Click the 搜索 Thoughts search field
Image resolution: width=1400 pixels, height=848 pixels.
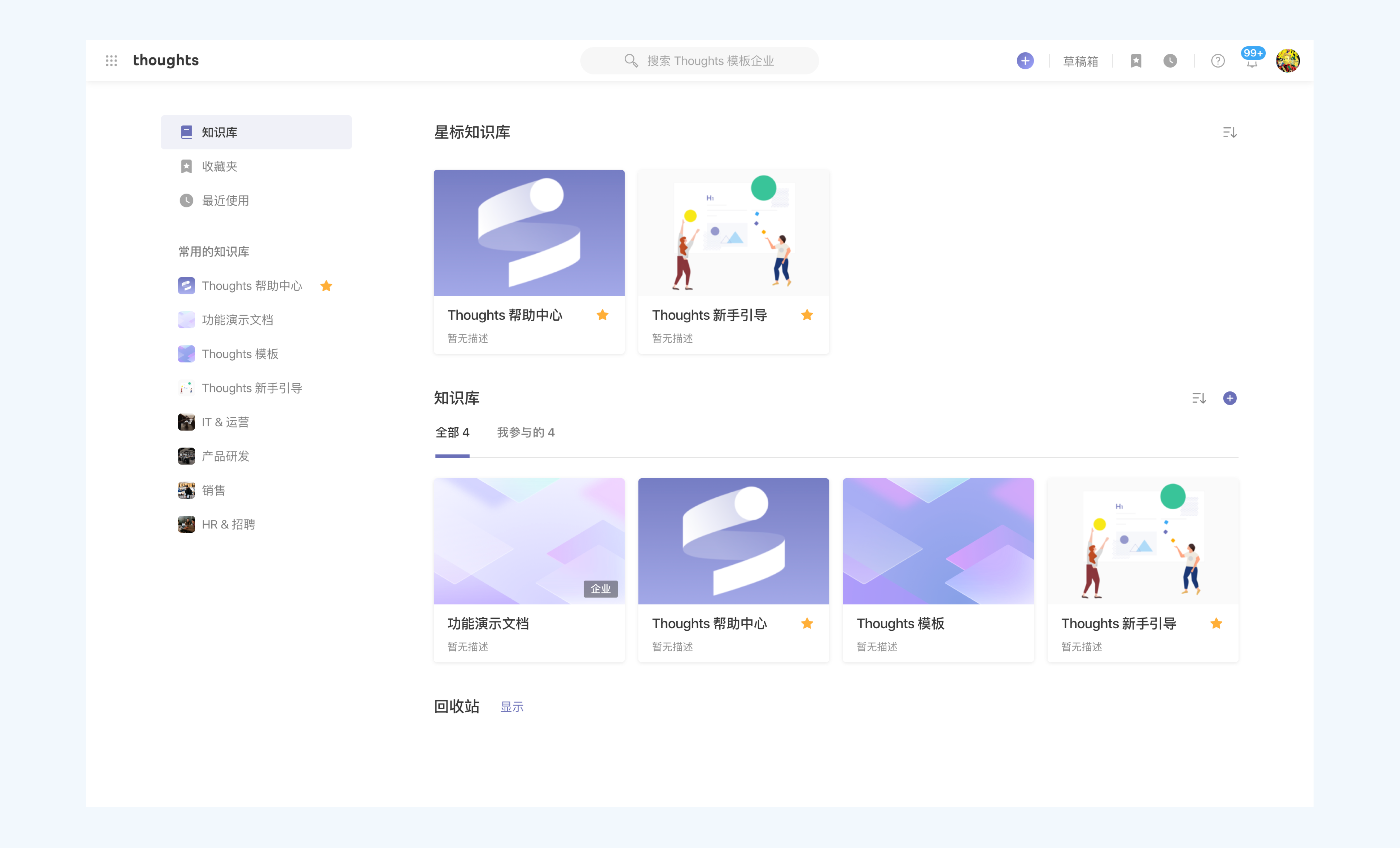click(x=699, y=61)
